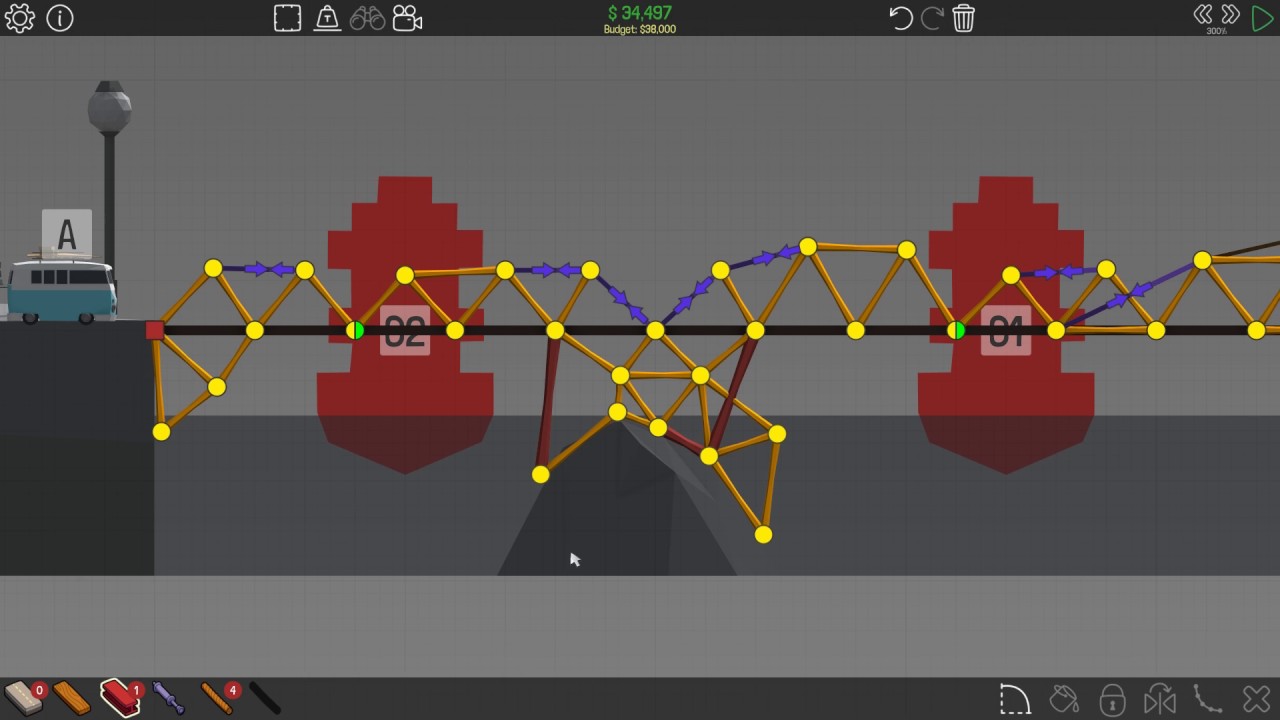Select checkpoint flag A
The height and width of the screenshot is (720, 1280).
pyautogui.click(x=67, y=236)
